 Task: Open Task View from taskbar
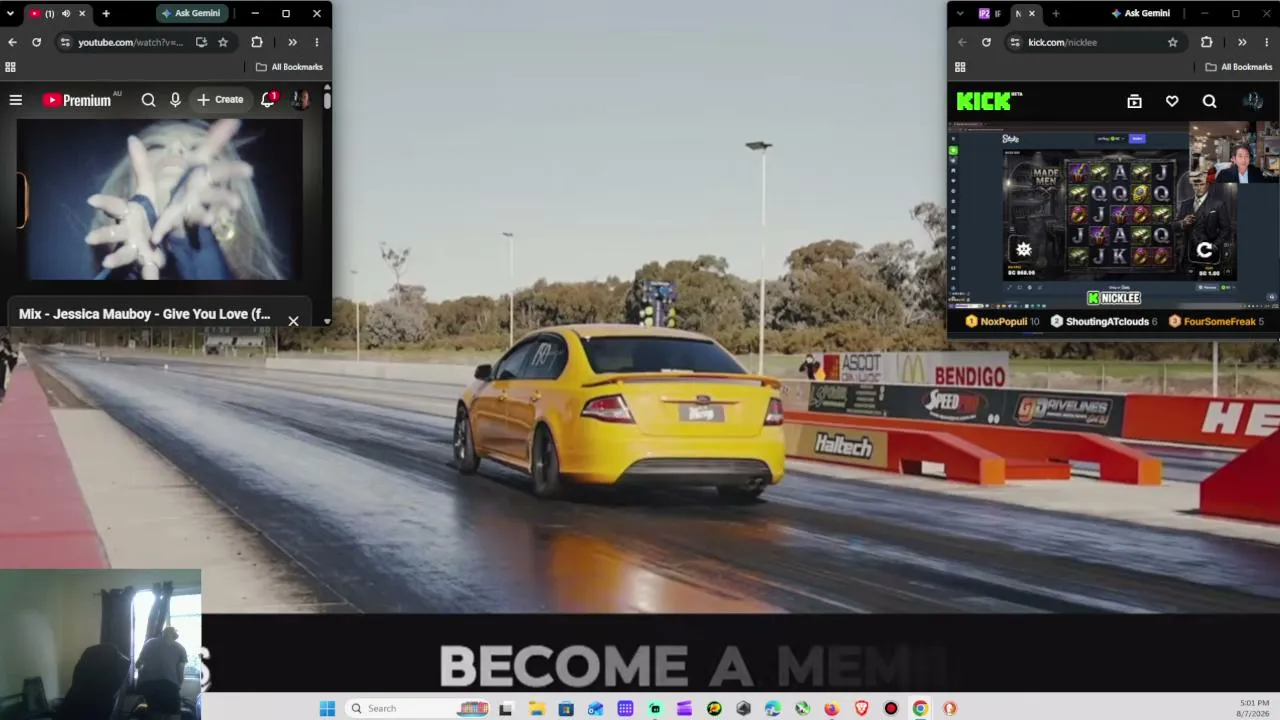(506, 708)
